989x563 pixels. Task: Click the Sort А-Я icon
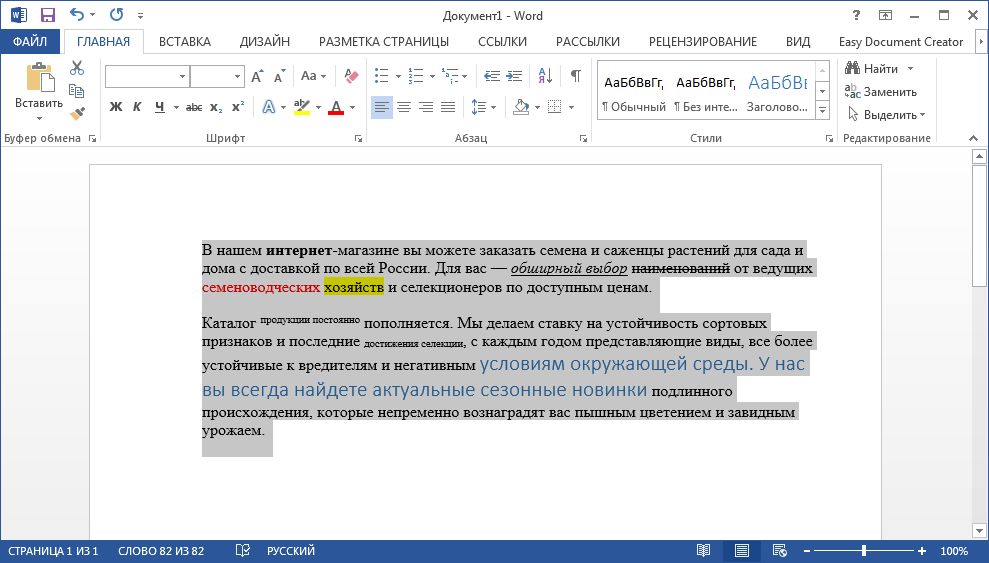(545, 76)
